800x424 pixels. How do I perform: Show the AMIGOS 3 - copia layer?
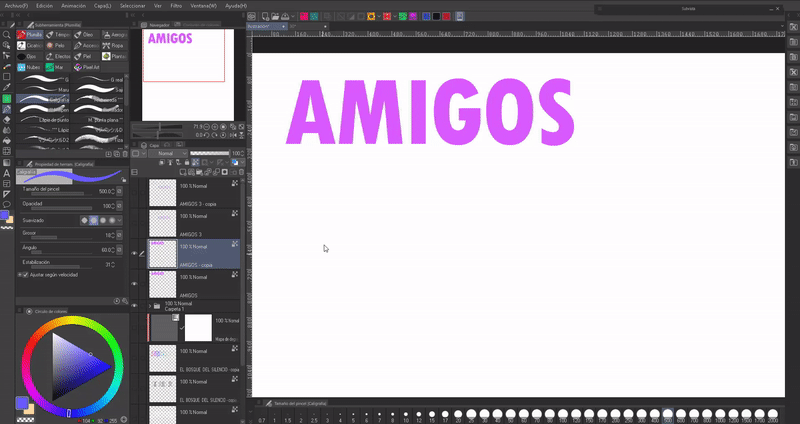click(135, 192)
